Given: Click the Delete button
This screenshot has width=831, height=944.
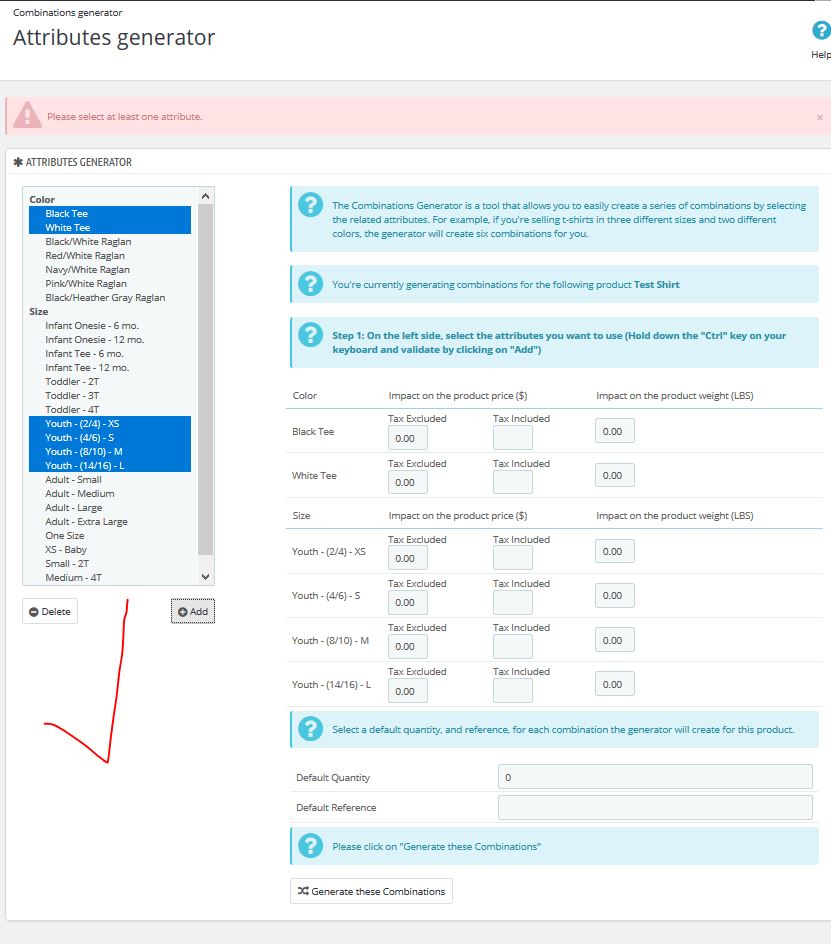Looking at the screenshot, I should [50, 611].
